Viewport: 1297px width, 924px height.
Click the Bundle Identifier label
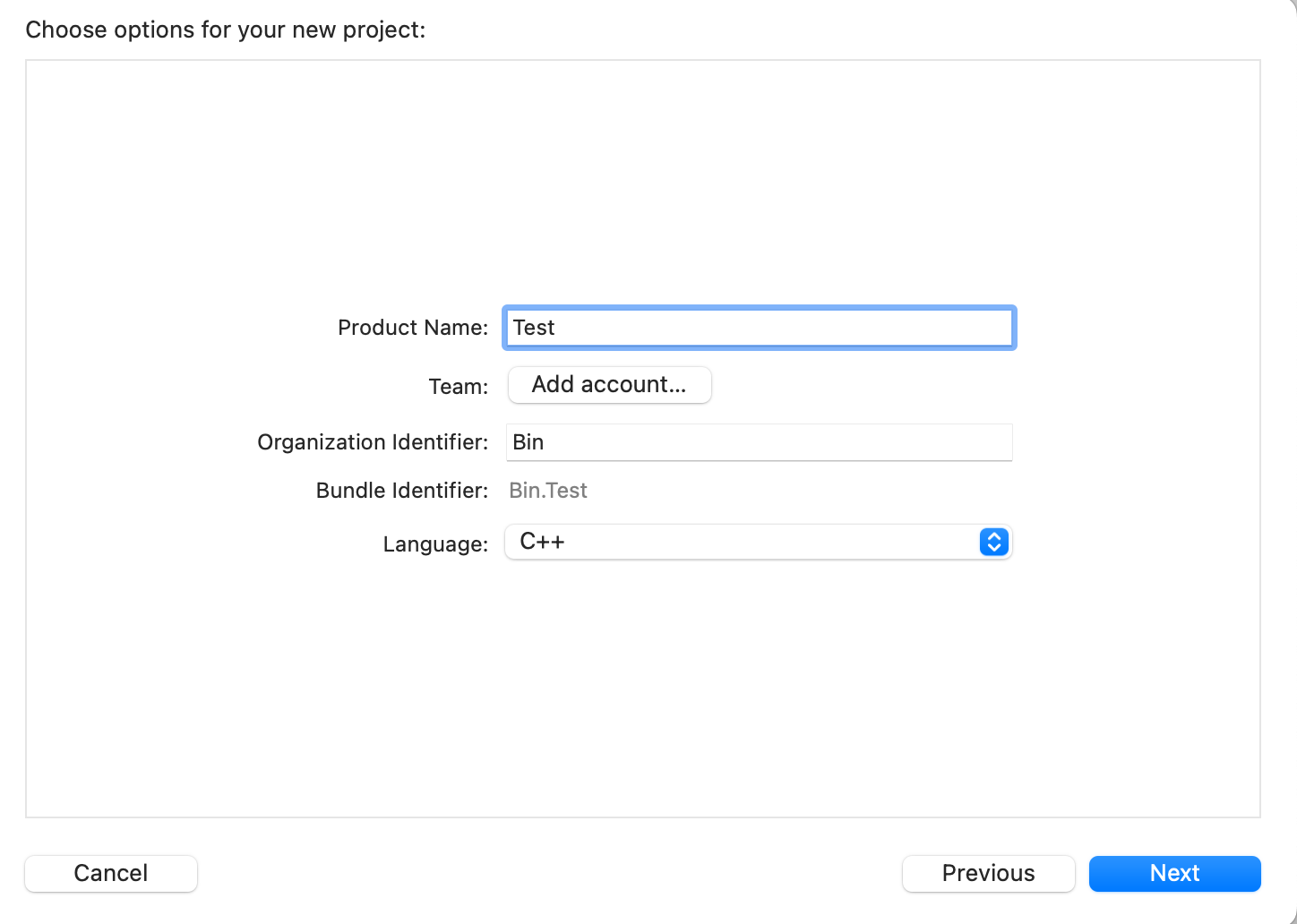pyautogui.click(x=401, y=491)
